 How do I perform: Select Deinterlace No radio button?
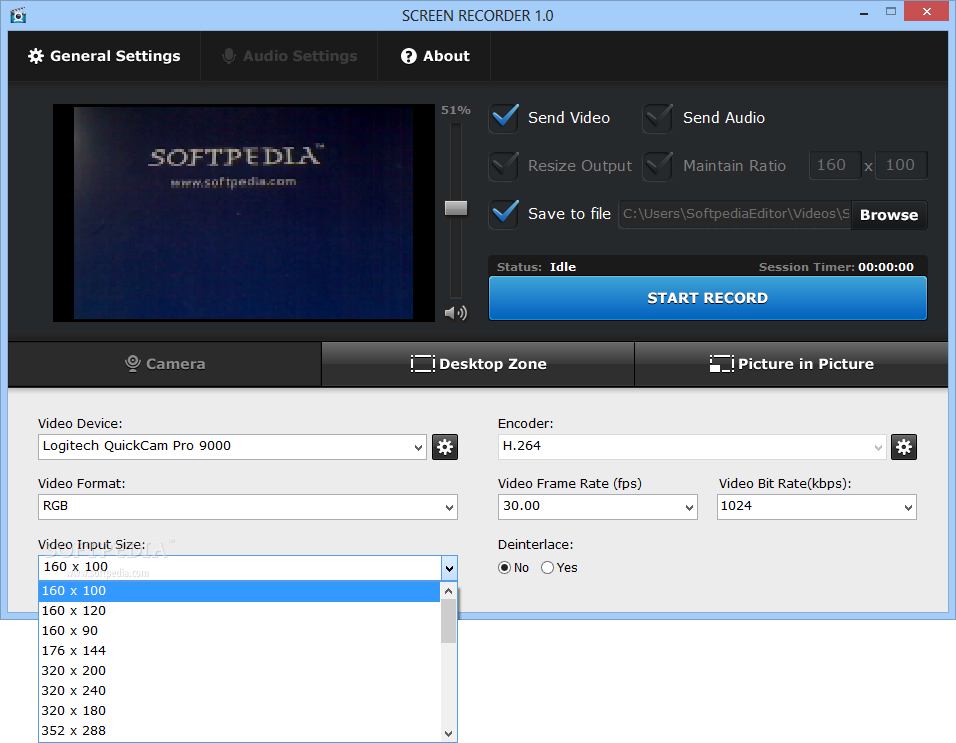coord(504,567)
